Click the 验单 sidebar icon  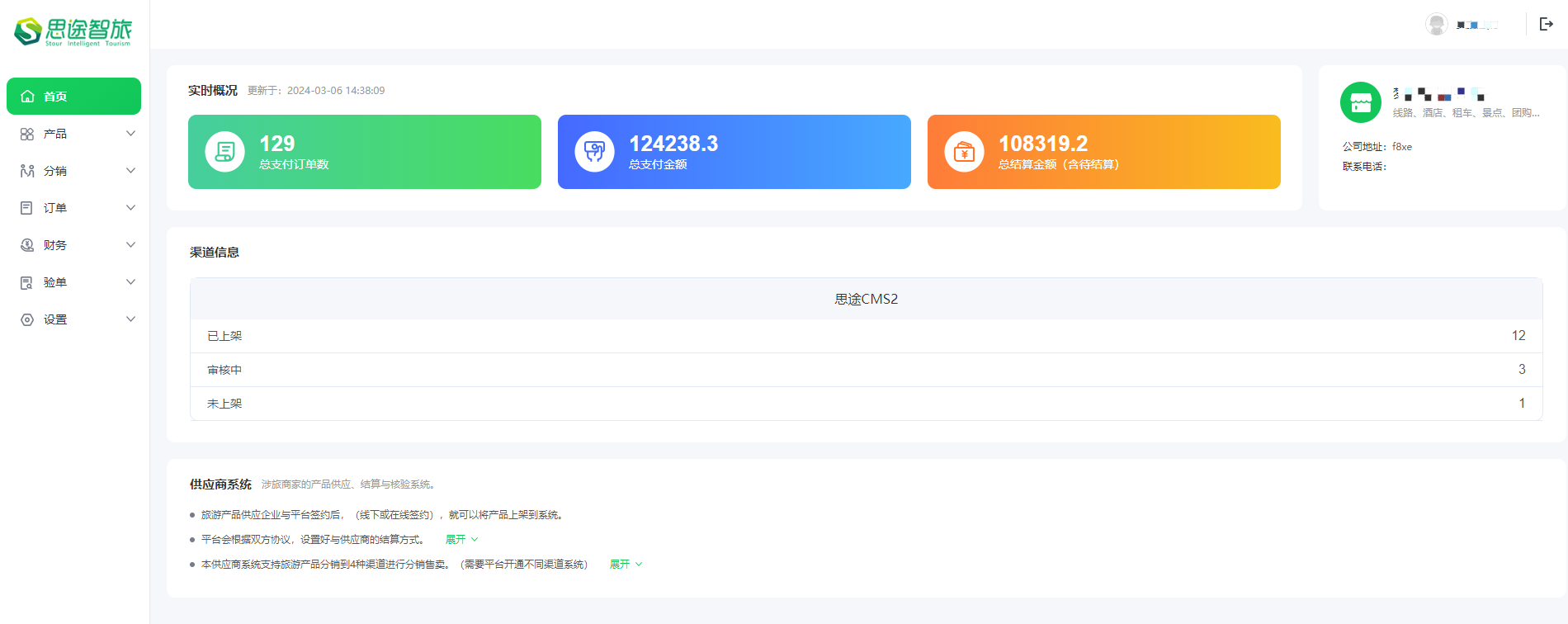pos(27,282)
